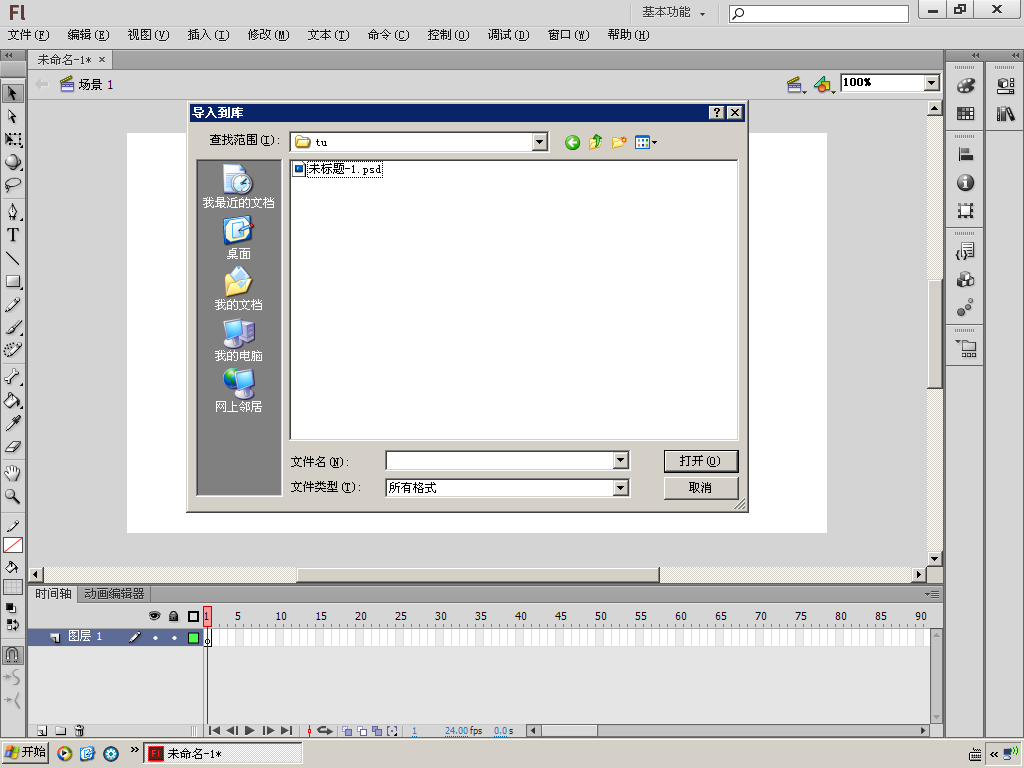This screenshot has width=1024, height=768.
Task: Toggle onion skin button in timeline
Action: click(347, 731)
